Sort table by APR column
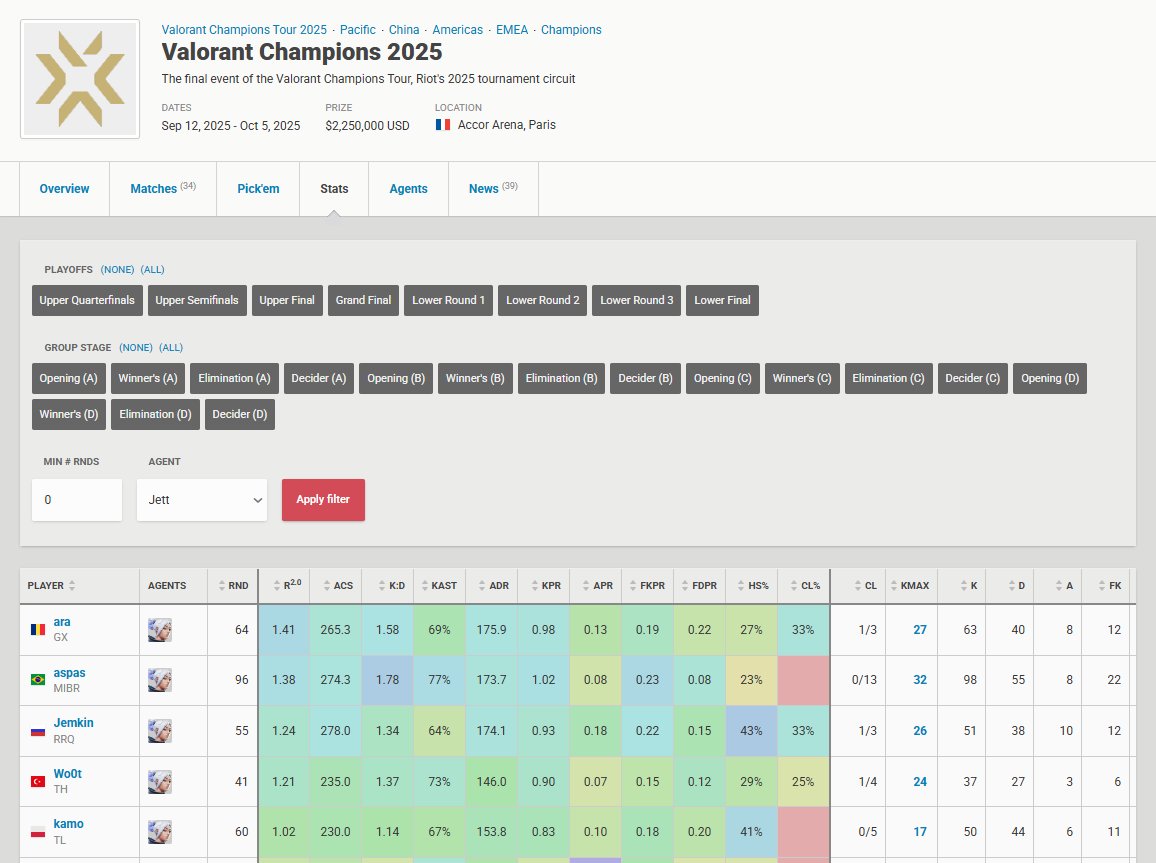 tap(597, 585)
